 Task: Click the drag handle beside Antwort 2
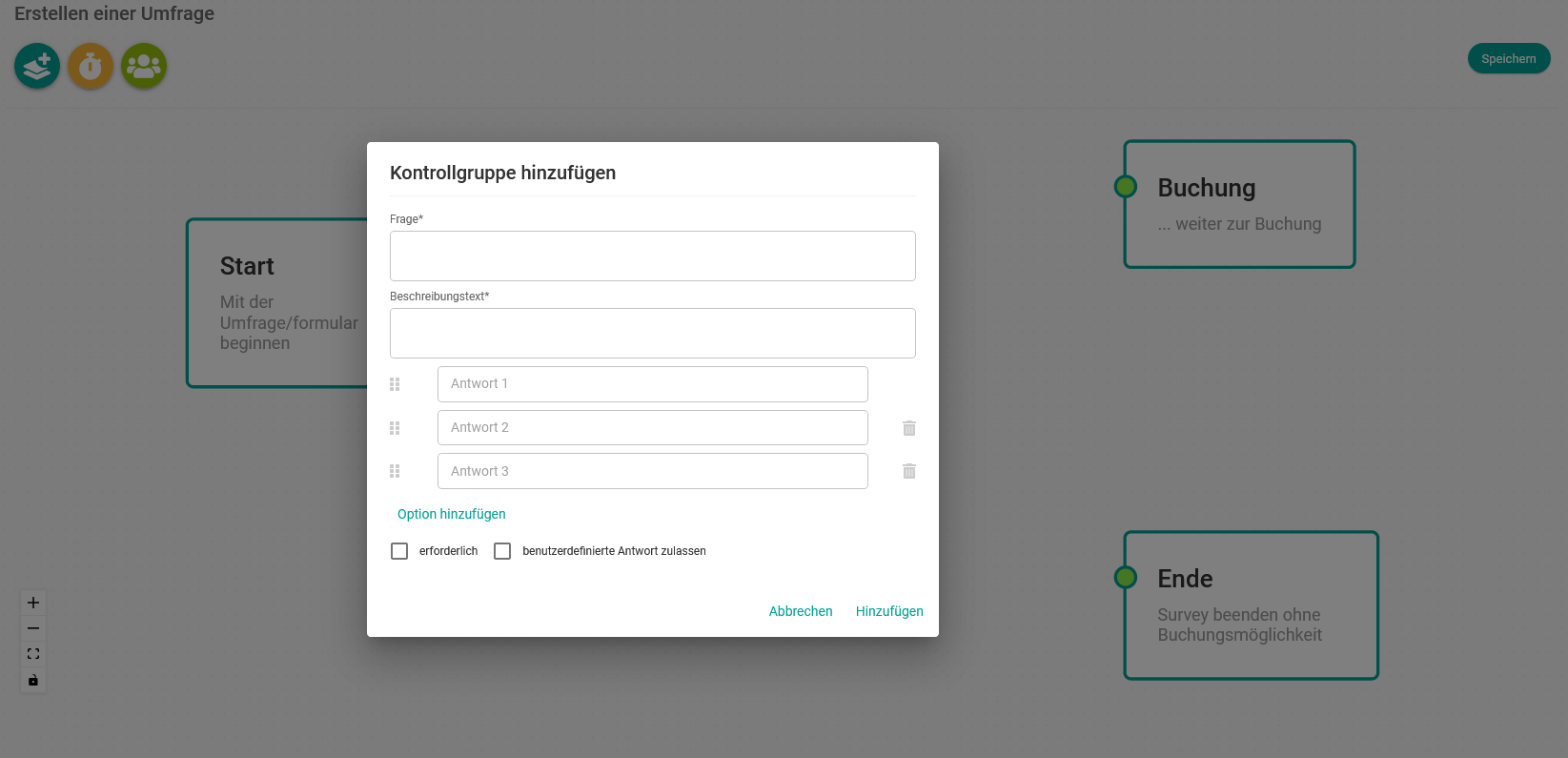point(395,428)
